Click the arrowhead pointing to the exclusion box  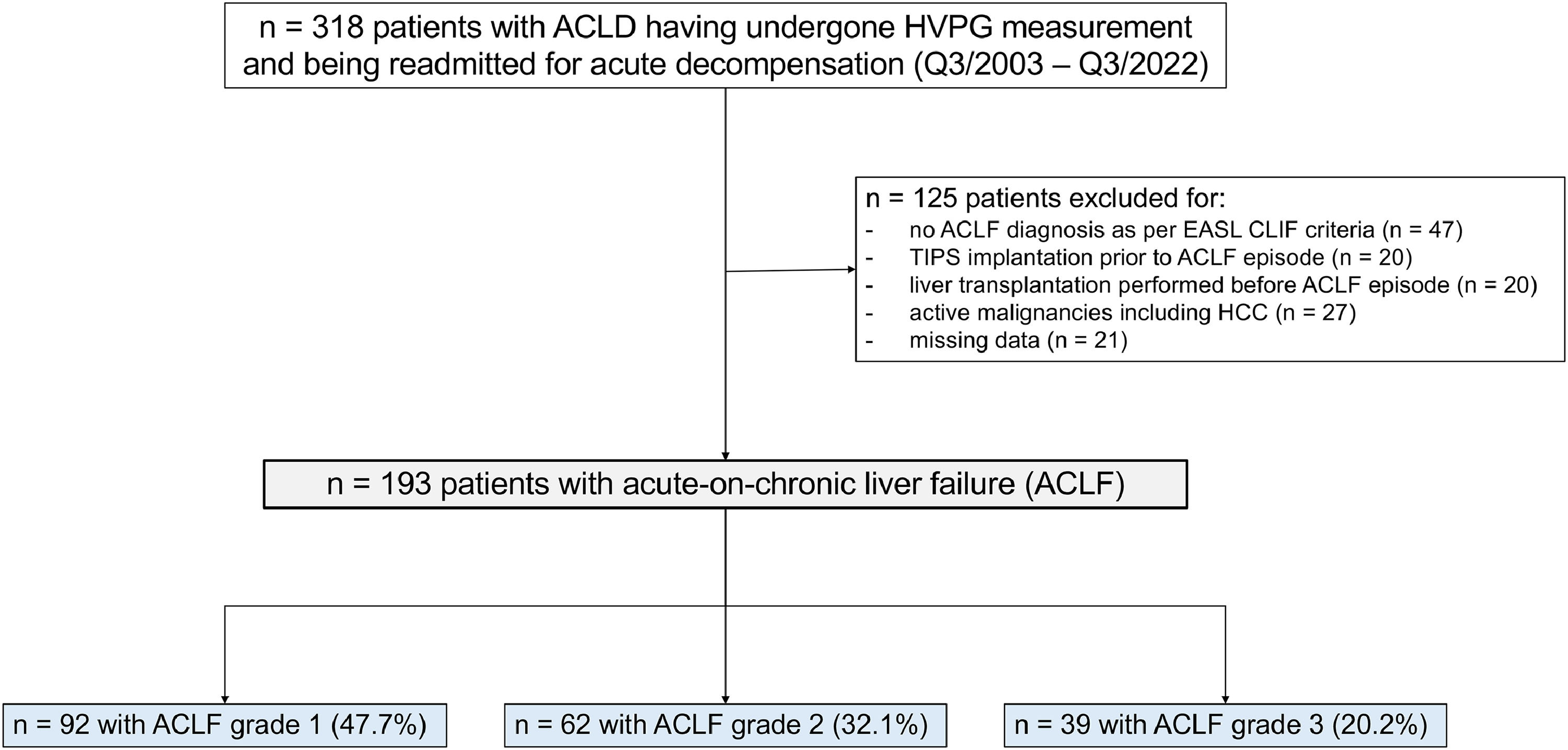(851, 270)
